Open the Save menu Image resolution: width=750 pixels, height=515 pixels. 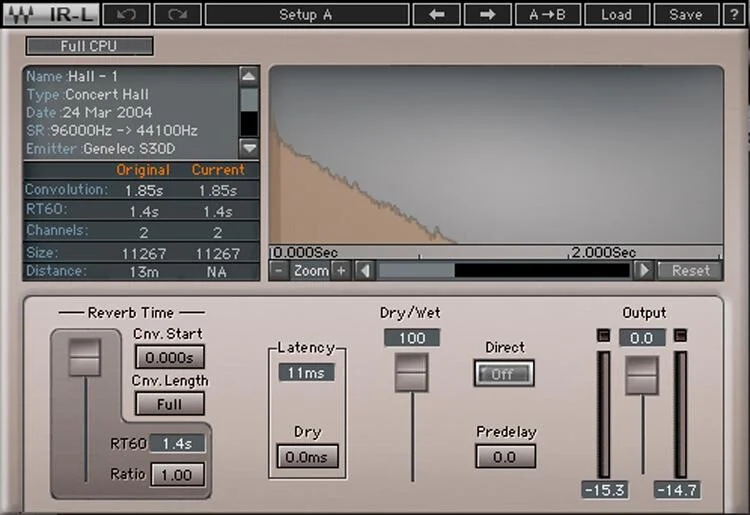pos(686,14)
